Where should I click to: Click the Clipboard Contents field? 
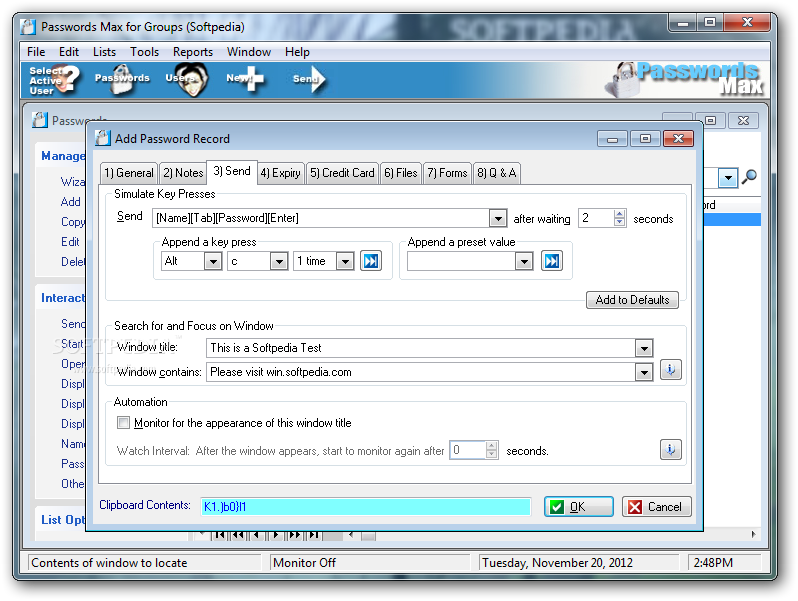(x=365, y=507)
